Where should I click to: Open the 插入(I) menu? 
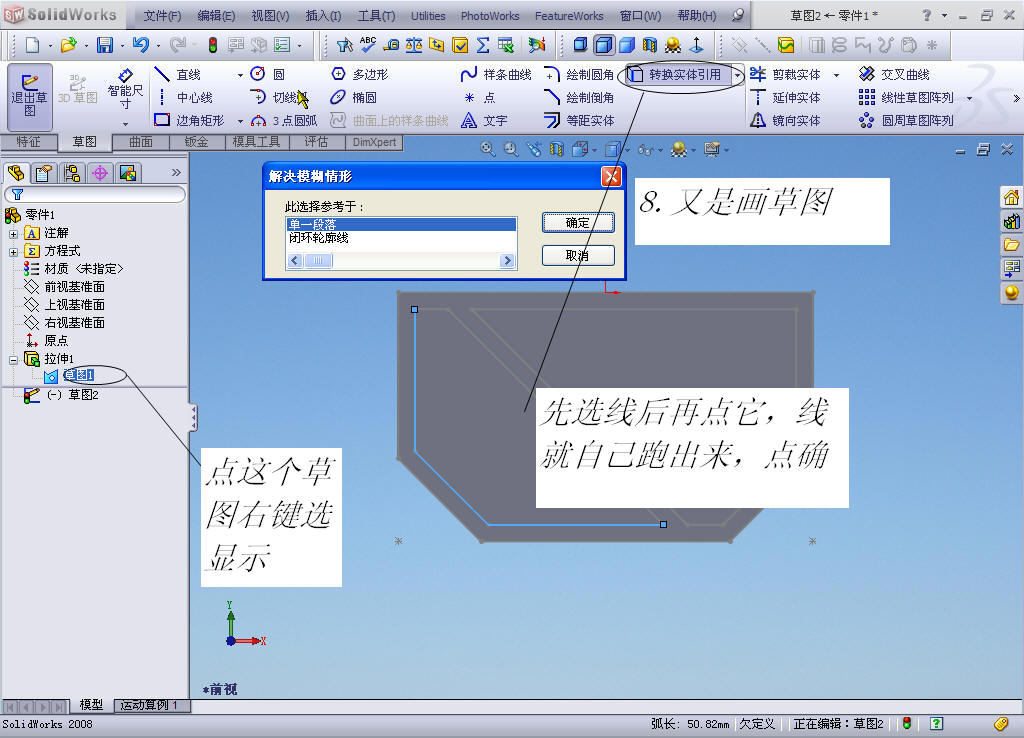323,16
